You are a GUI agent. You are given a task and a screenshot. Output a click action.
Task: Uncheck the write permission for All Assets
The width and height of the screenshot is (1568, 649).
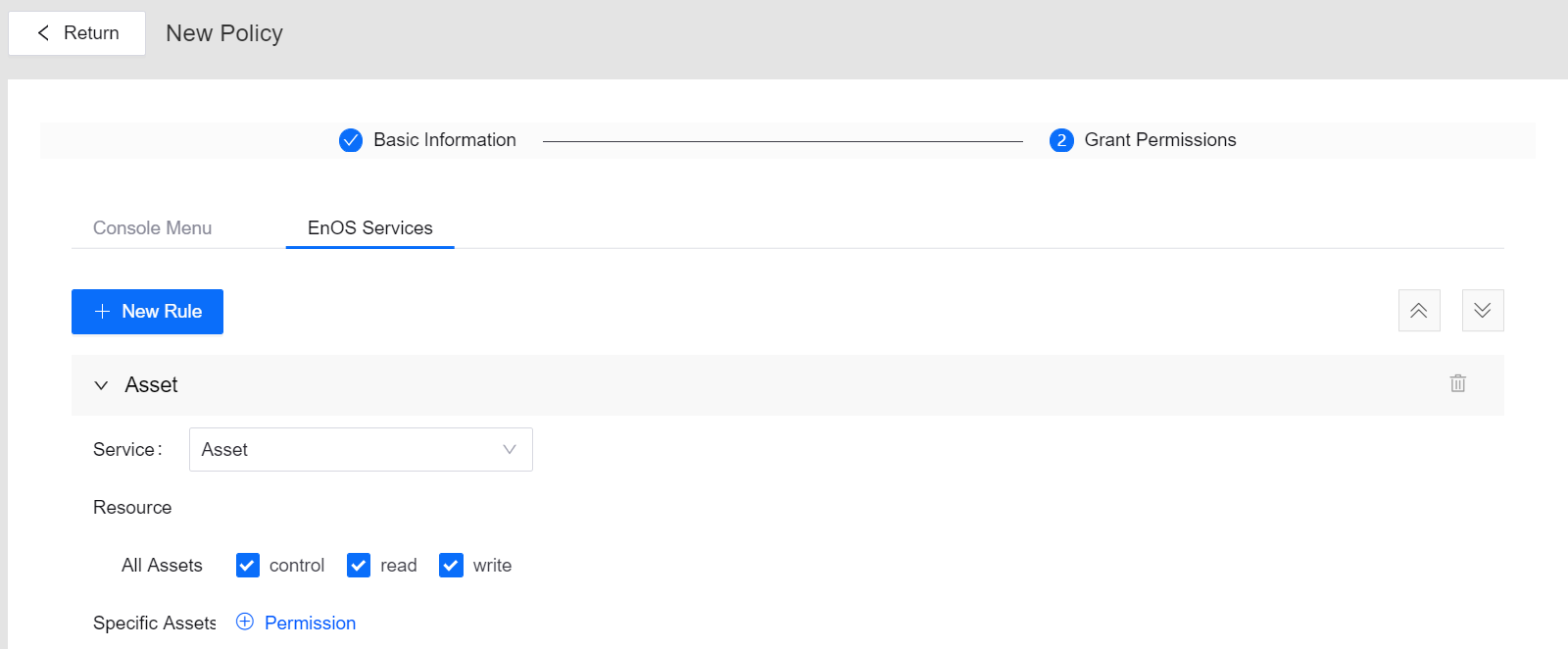coord(451,565)
